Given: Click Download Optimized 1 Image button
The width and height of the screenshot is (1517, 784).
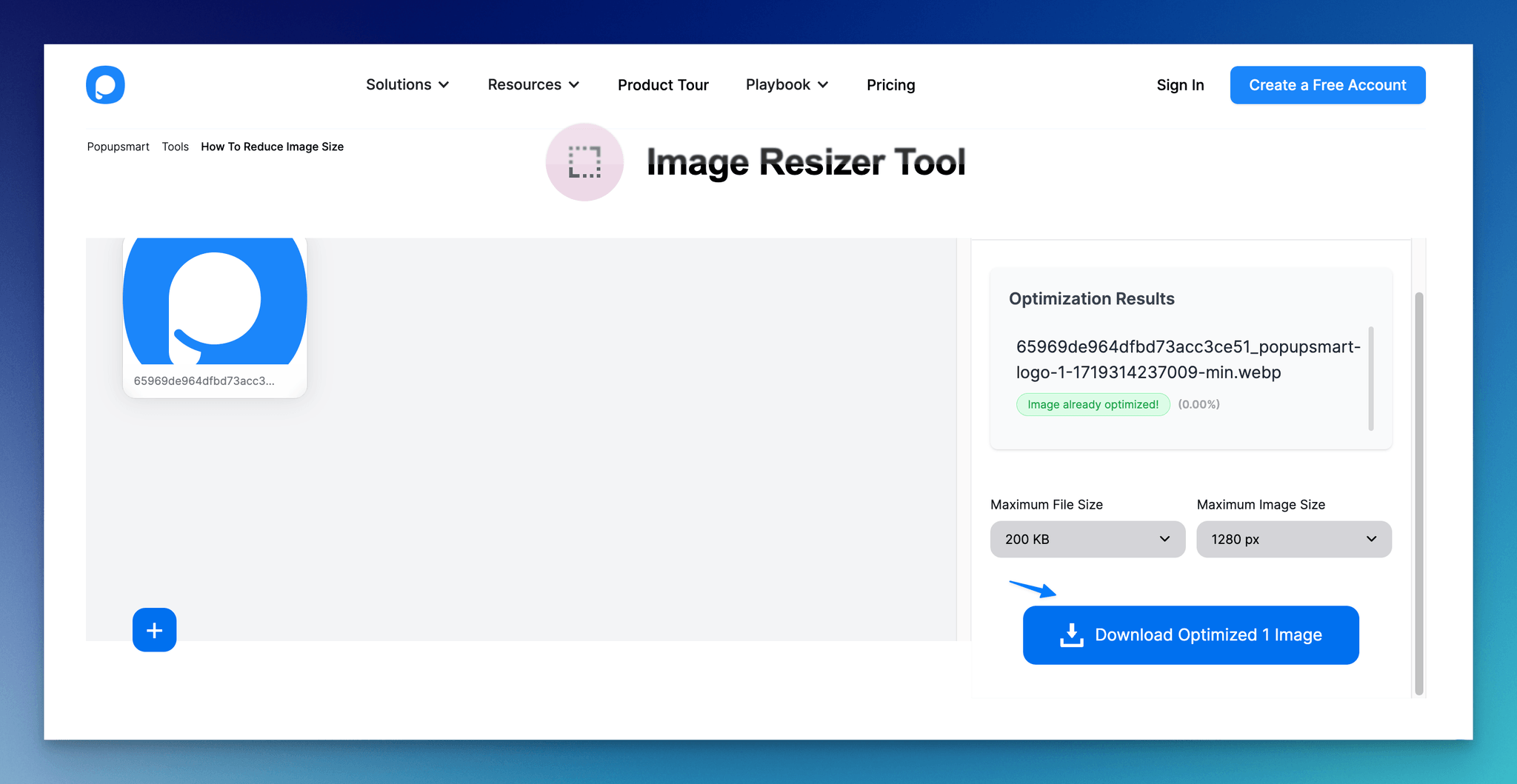Looking at the screenshot, I should 1190,635.
